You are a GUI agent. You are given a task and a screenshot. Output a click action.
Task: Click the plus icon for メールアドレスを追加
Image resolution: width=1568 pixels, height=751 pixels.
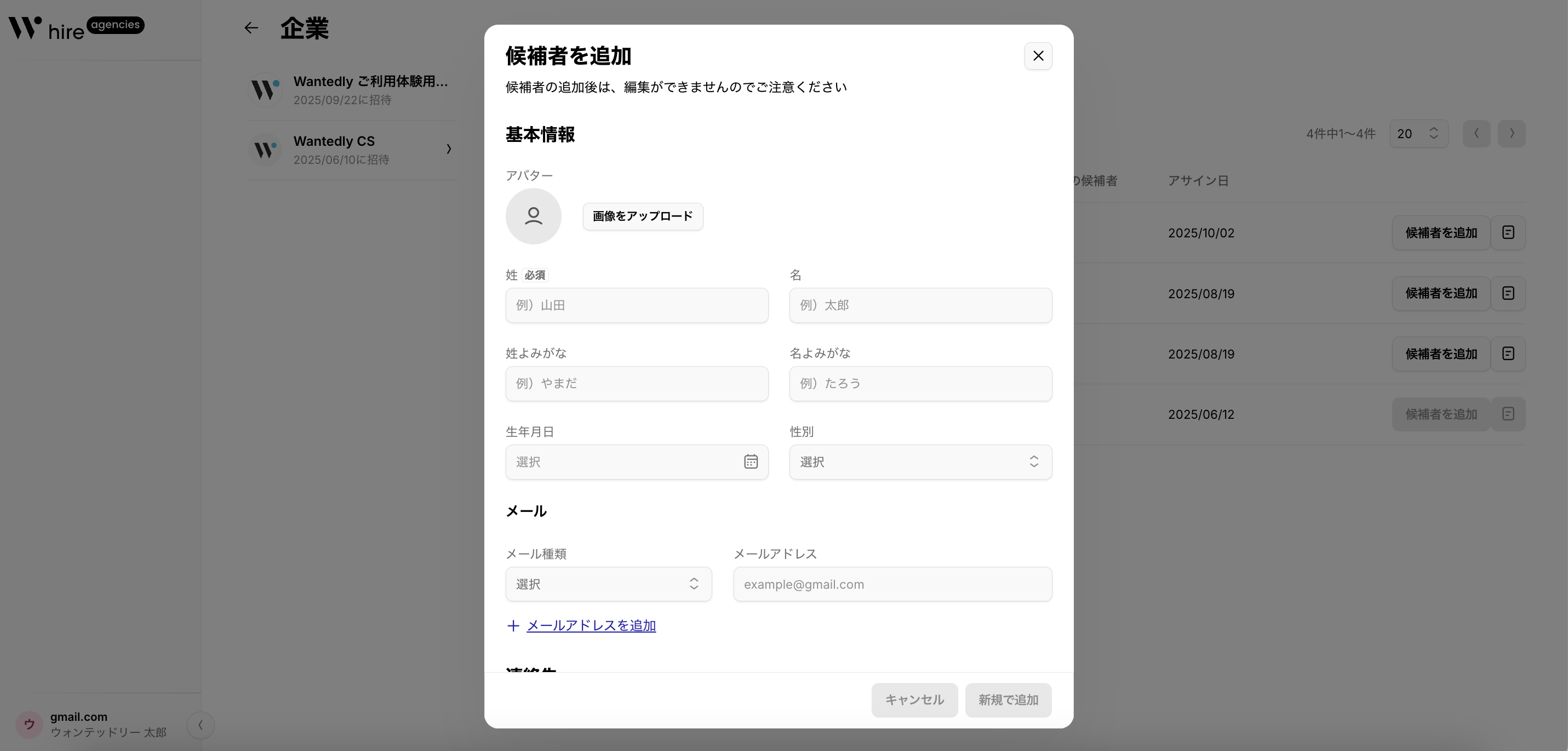click(x=513, y=626)
